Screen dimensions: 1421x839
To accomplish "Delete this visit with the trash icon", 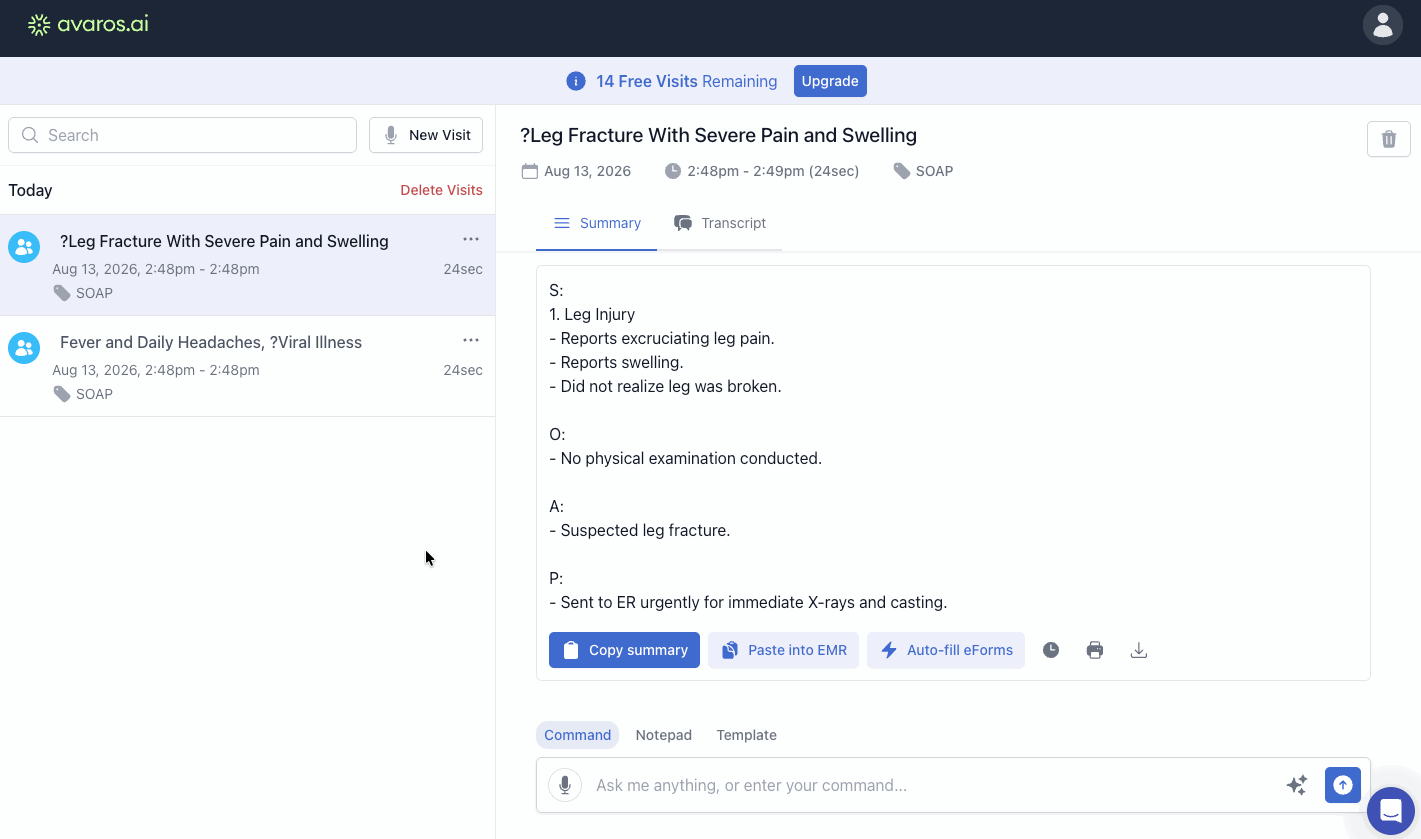I will 1389,139.
